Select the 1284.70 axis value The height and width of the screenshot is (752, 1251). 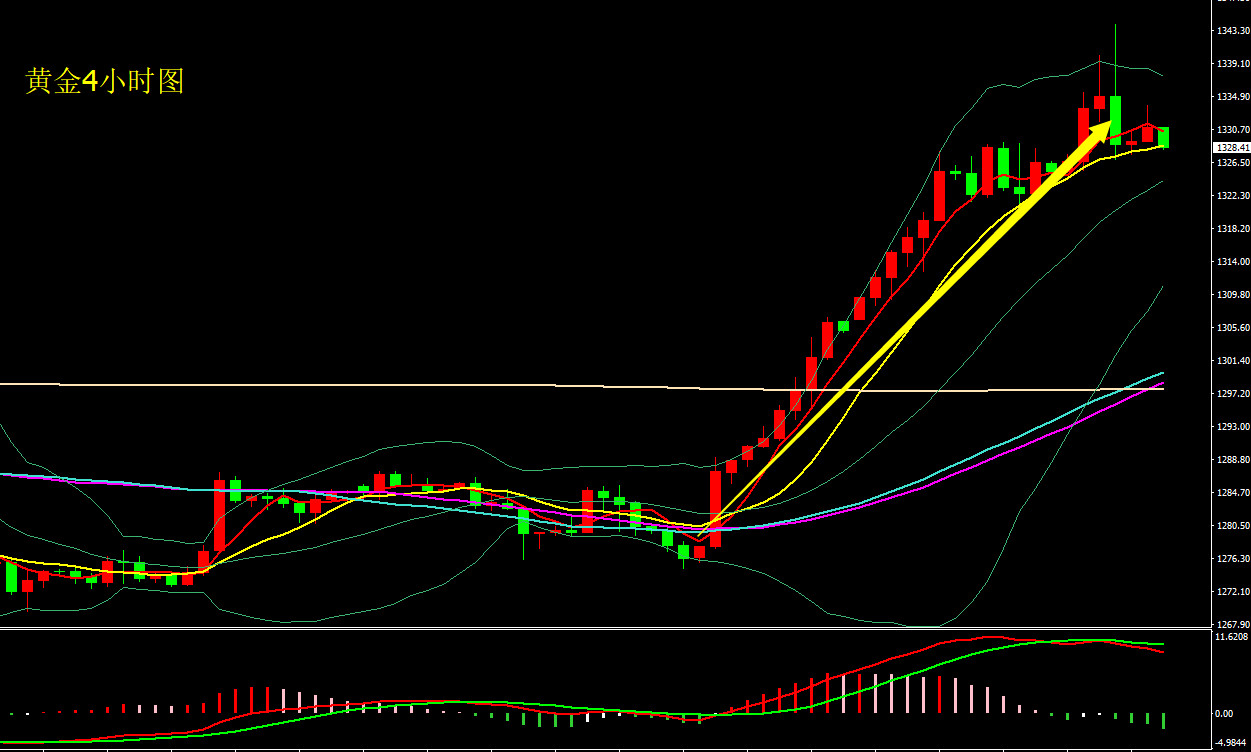coord(1232,493)
